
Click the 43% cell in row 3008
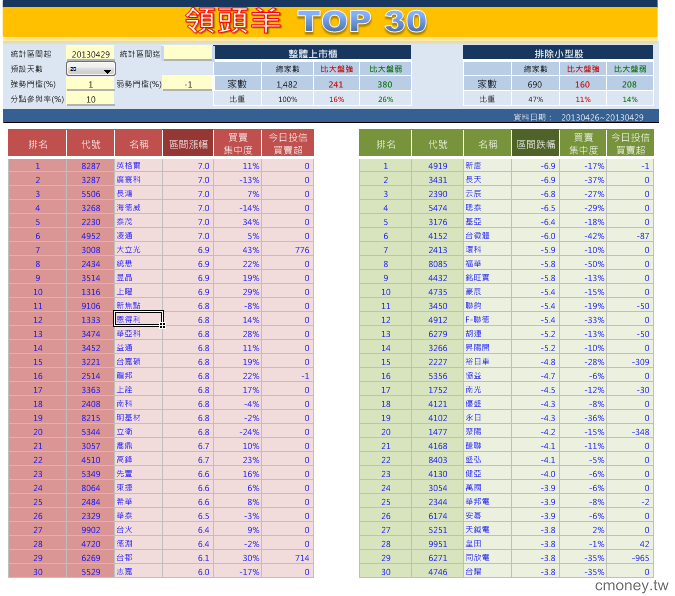coord(238,250)
